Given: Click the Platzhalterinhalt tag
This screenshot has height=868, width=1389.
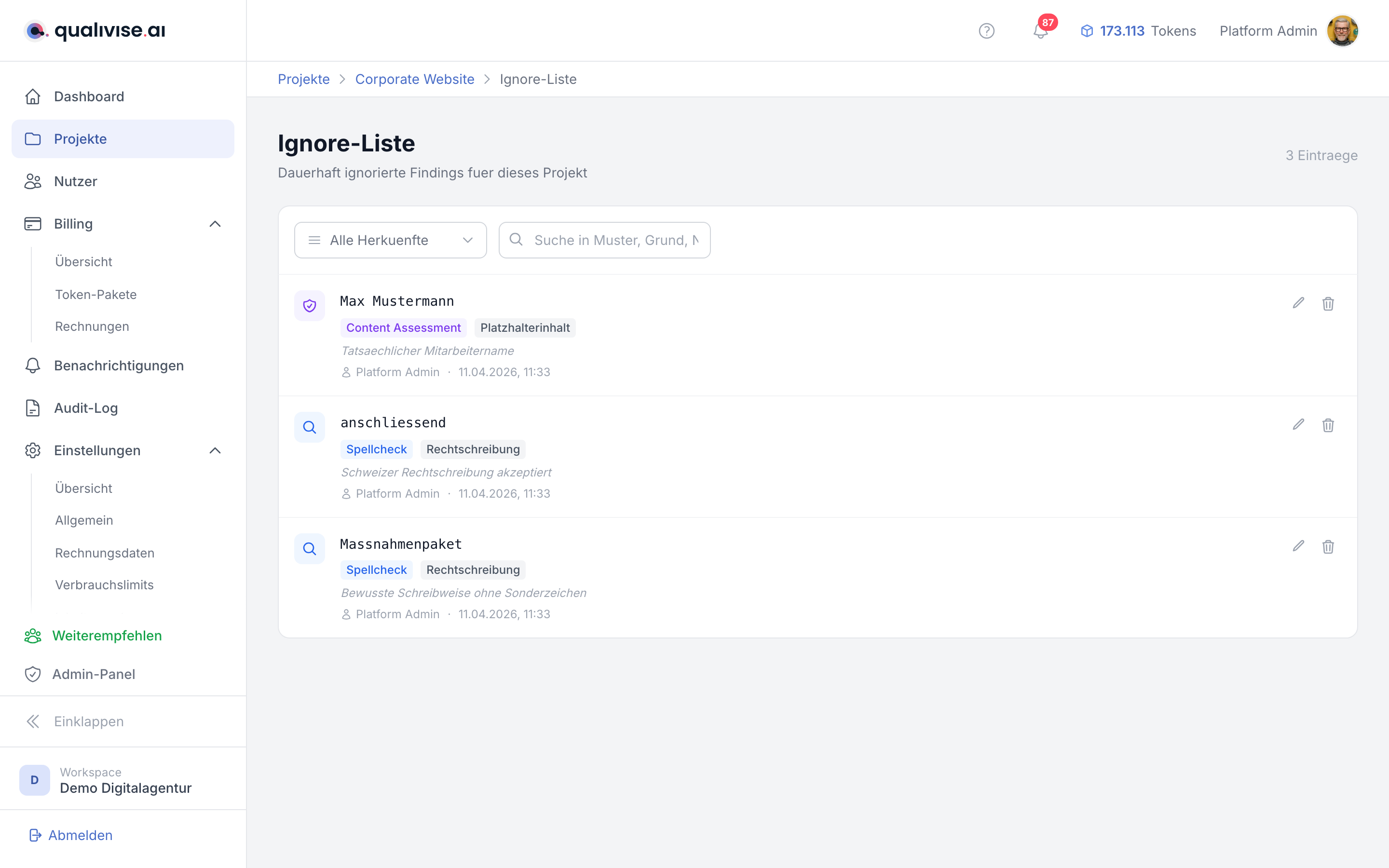Looking at the screenshot, I should pyautogui.click(x=525, y=328).
